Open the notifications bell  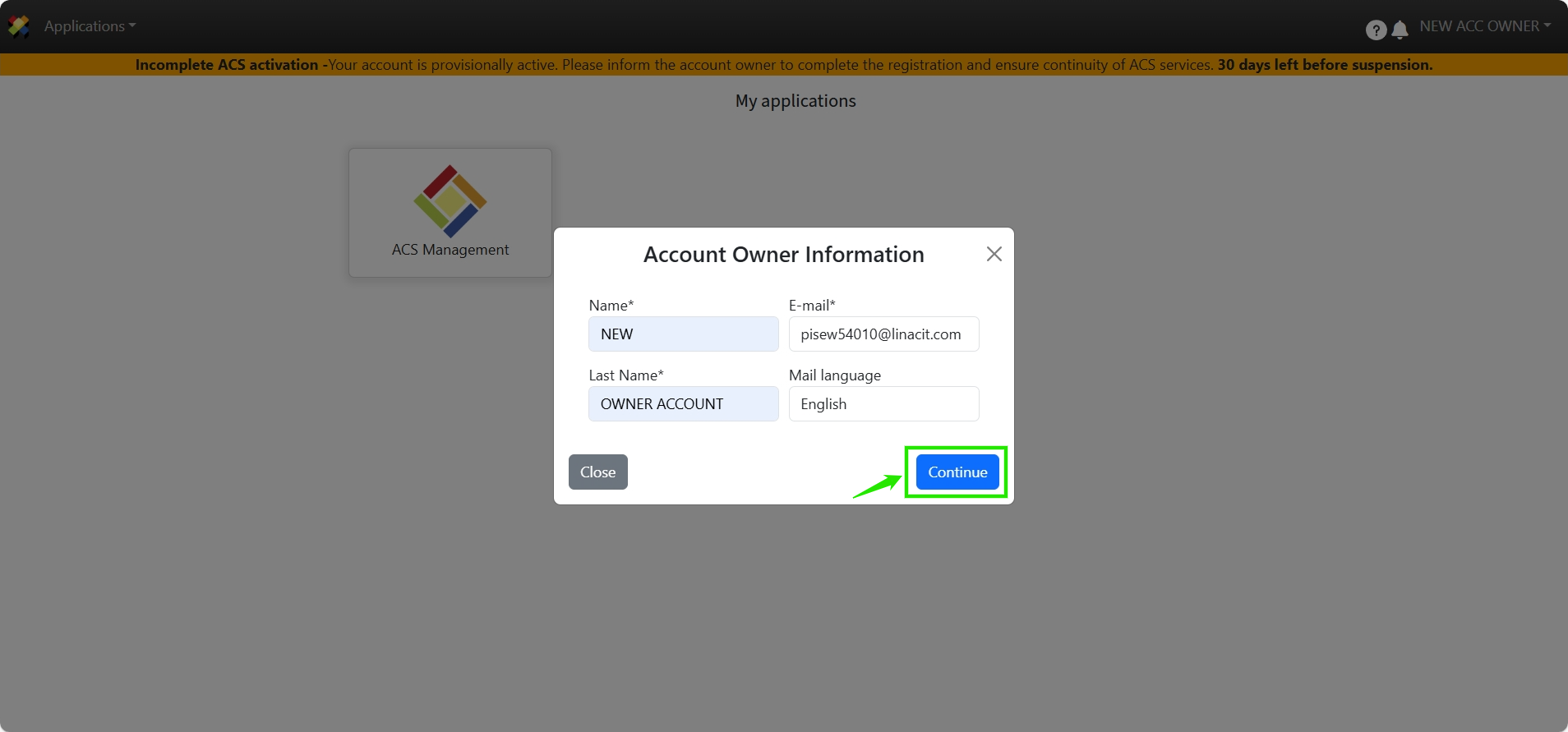tap(1400, 30)
